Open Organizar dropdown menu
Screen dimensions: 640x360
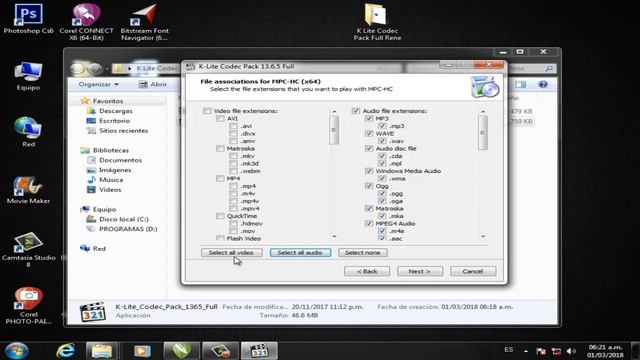[98, 84]
